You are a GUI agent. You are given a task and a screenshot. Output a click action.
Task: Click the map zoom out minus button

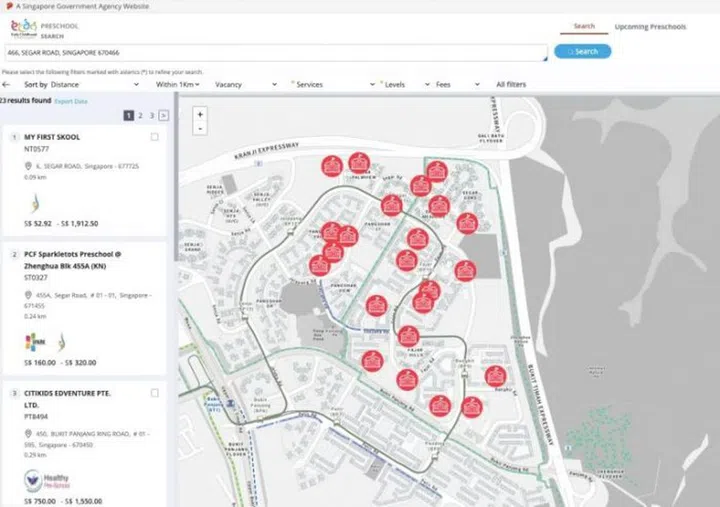[x=201, y=128]
